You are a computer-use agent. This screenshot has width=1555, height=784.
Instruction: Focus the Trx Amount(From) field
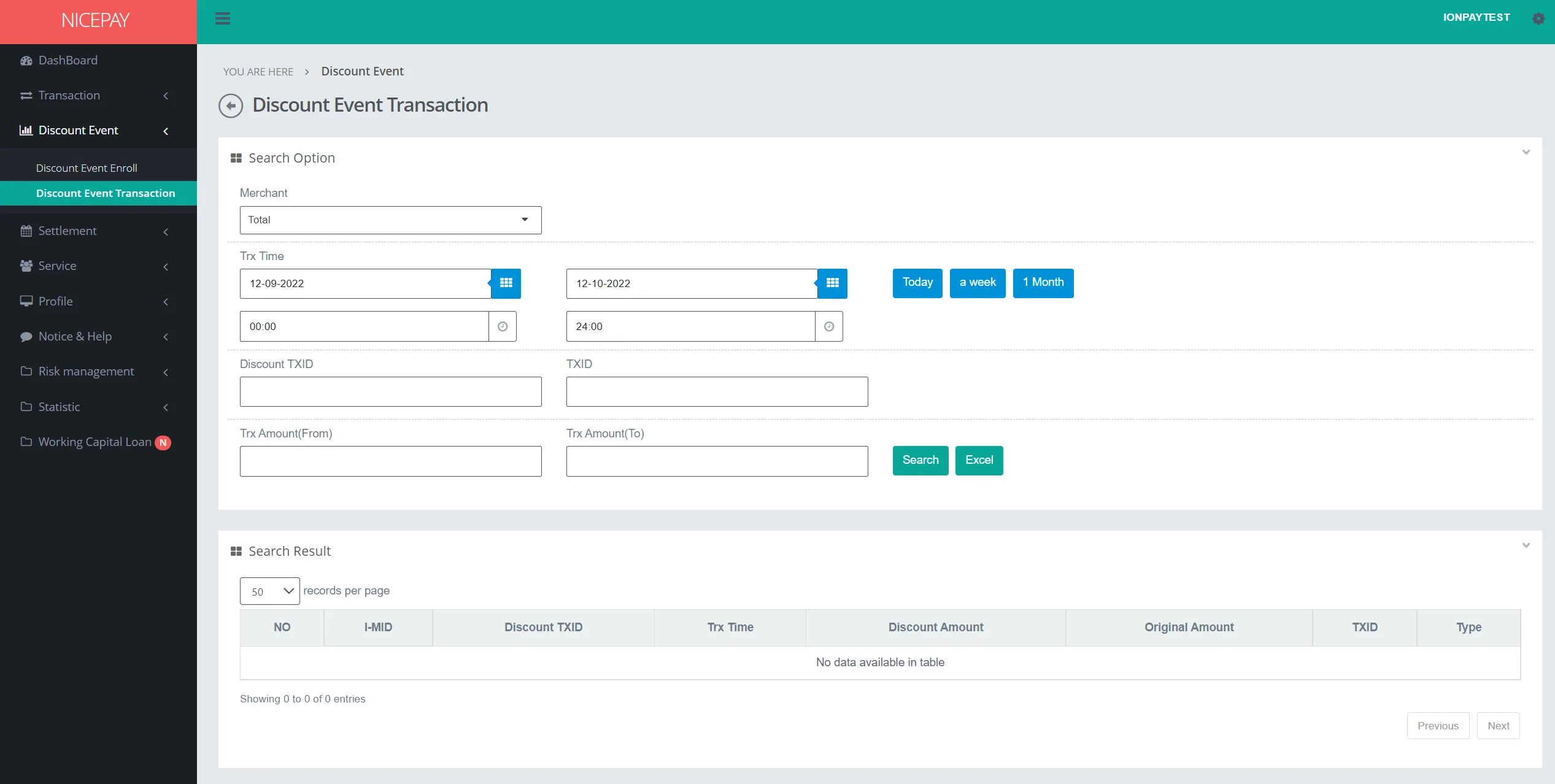click(x=390, y=461)
